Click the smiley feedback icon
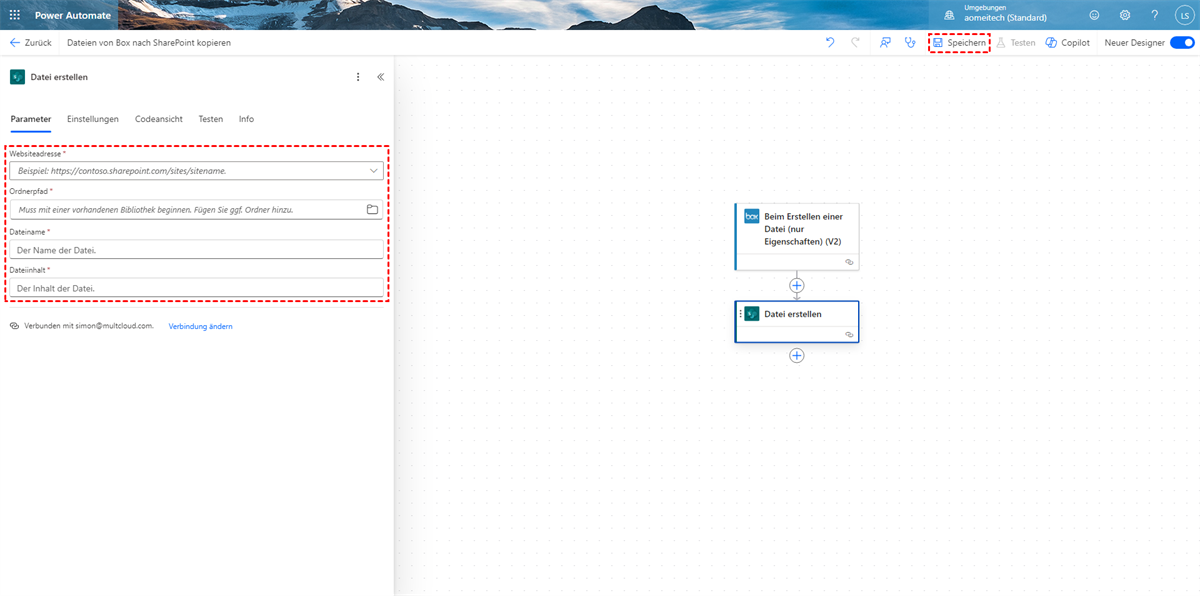 [1094, 15]
